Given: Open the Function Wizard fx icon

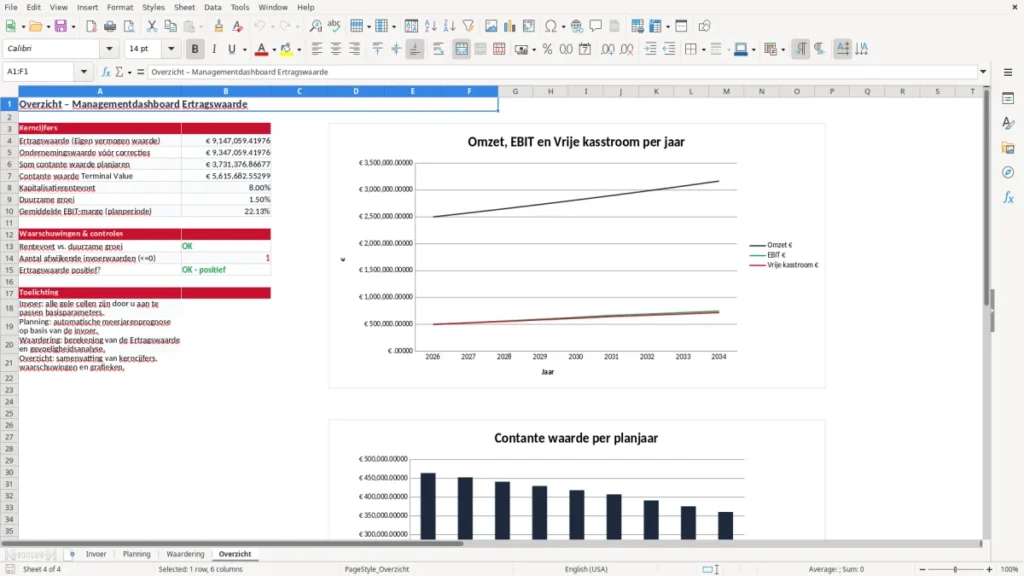Looking at the screenshot, I should point(106,72).
